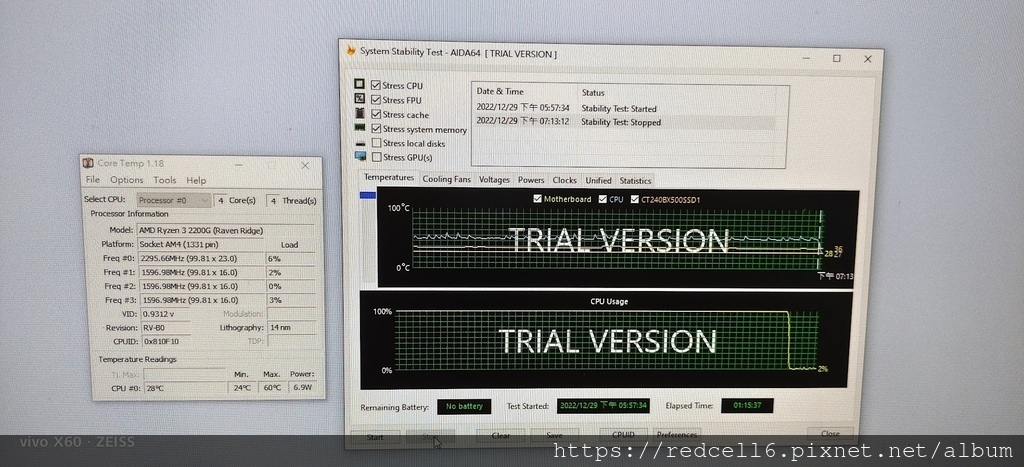Open the Options menu in Core Temp

(x=126, y=180)
